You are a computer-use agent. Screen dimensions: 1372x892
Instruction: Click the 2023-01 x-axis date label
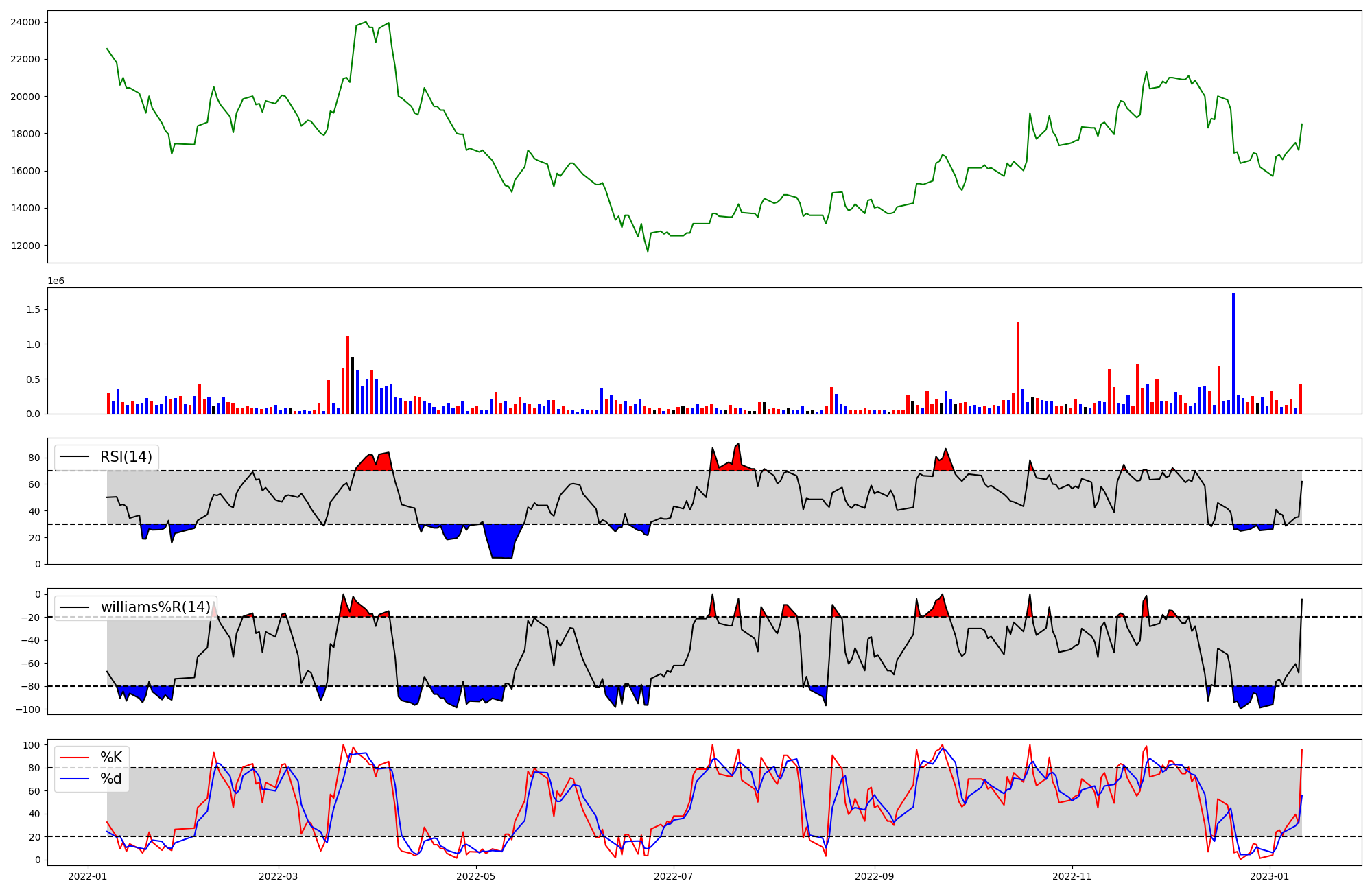[x=1269, y=876]
